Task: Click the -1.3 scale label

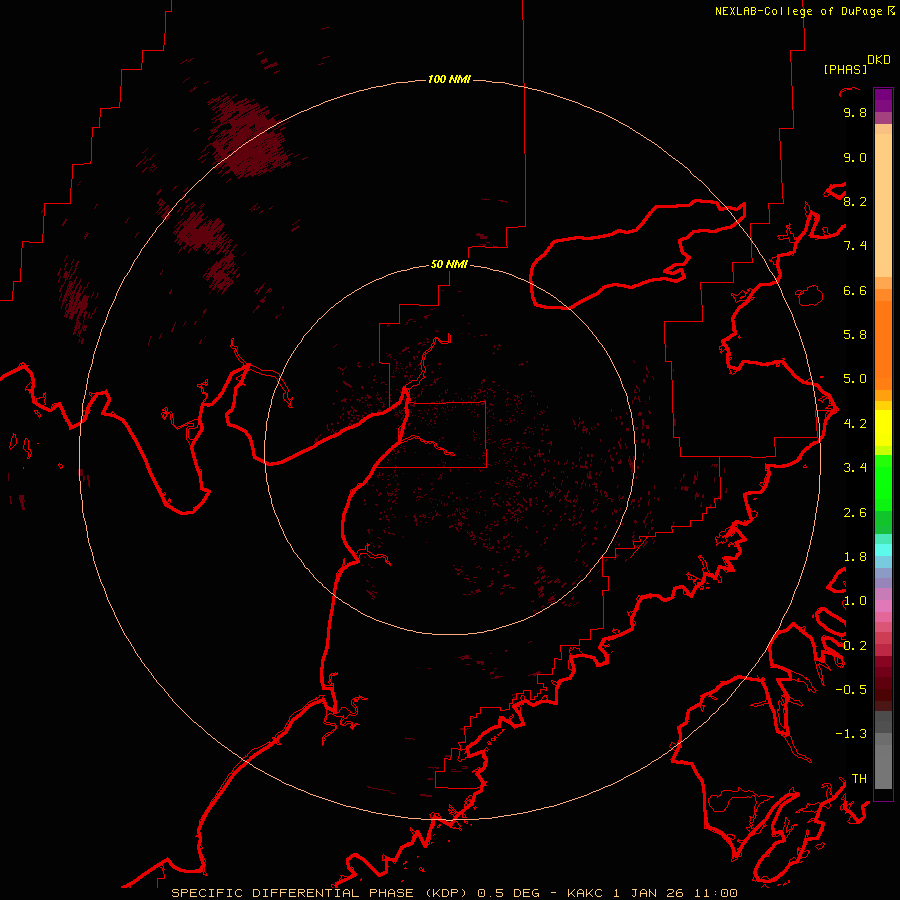Action: click(851, 734)
